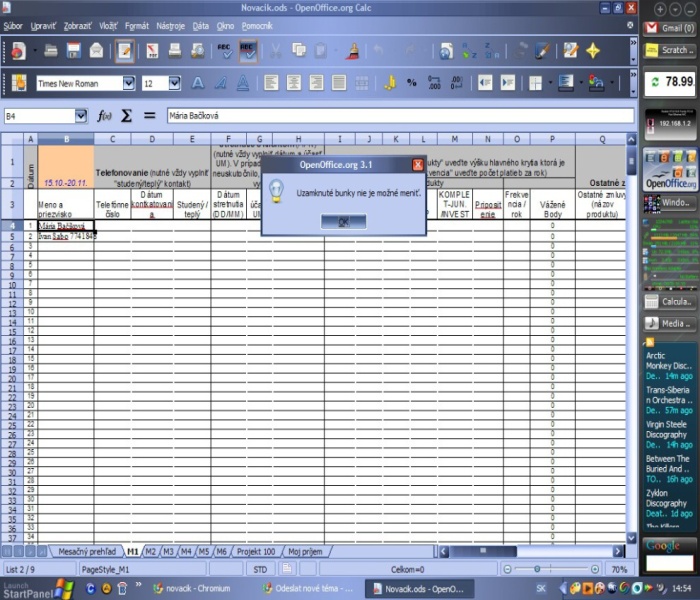Click the Undo arrow icon
Screen dimensions: 700x600
[x=378, y=51]
